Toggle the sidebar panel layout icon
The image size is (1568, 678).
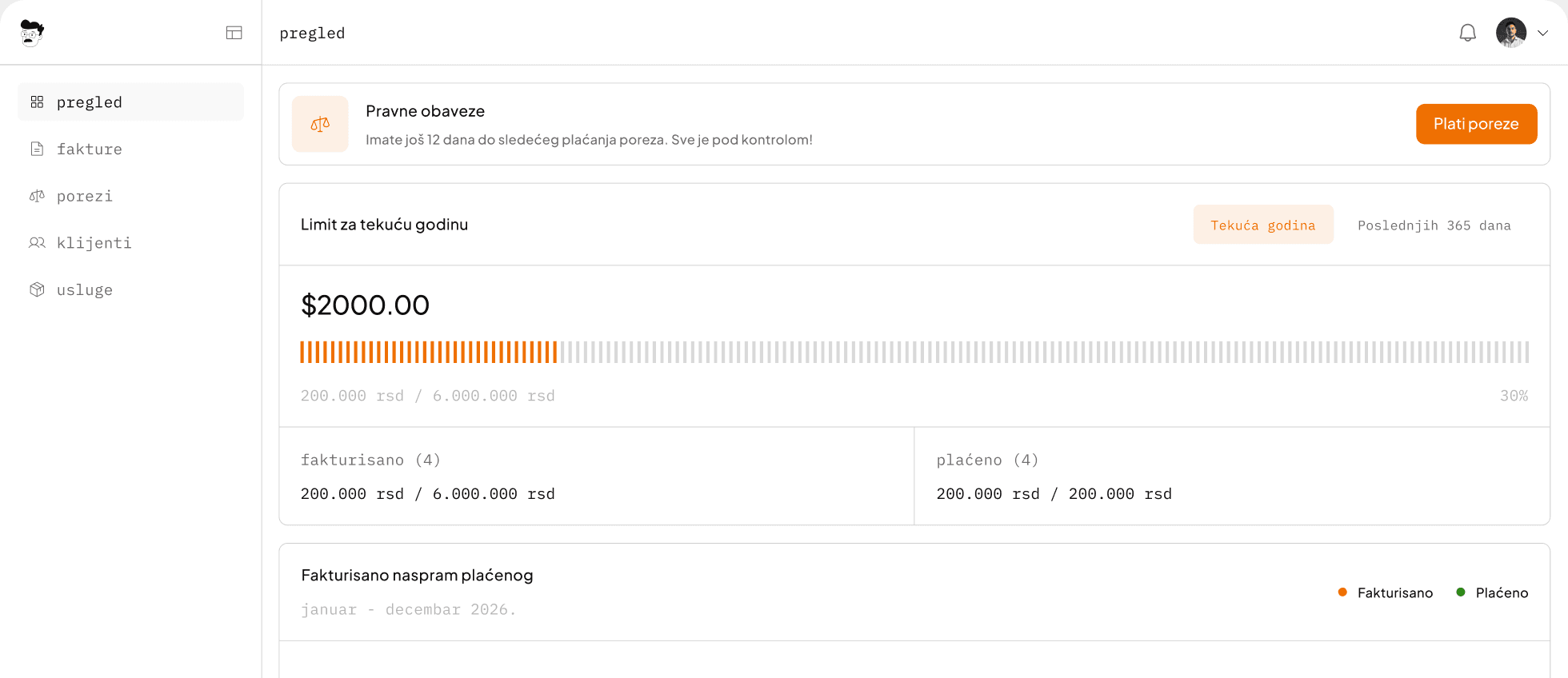234,33
